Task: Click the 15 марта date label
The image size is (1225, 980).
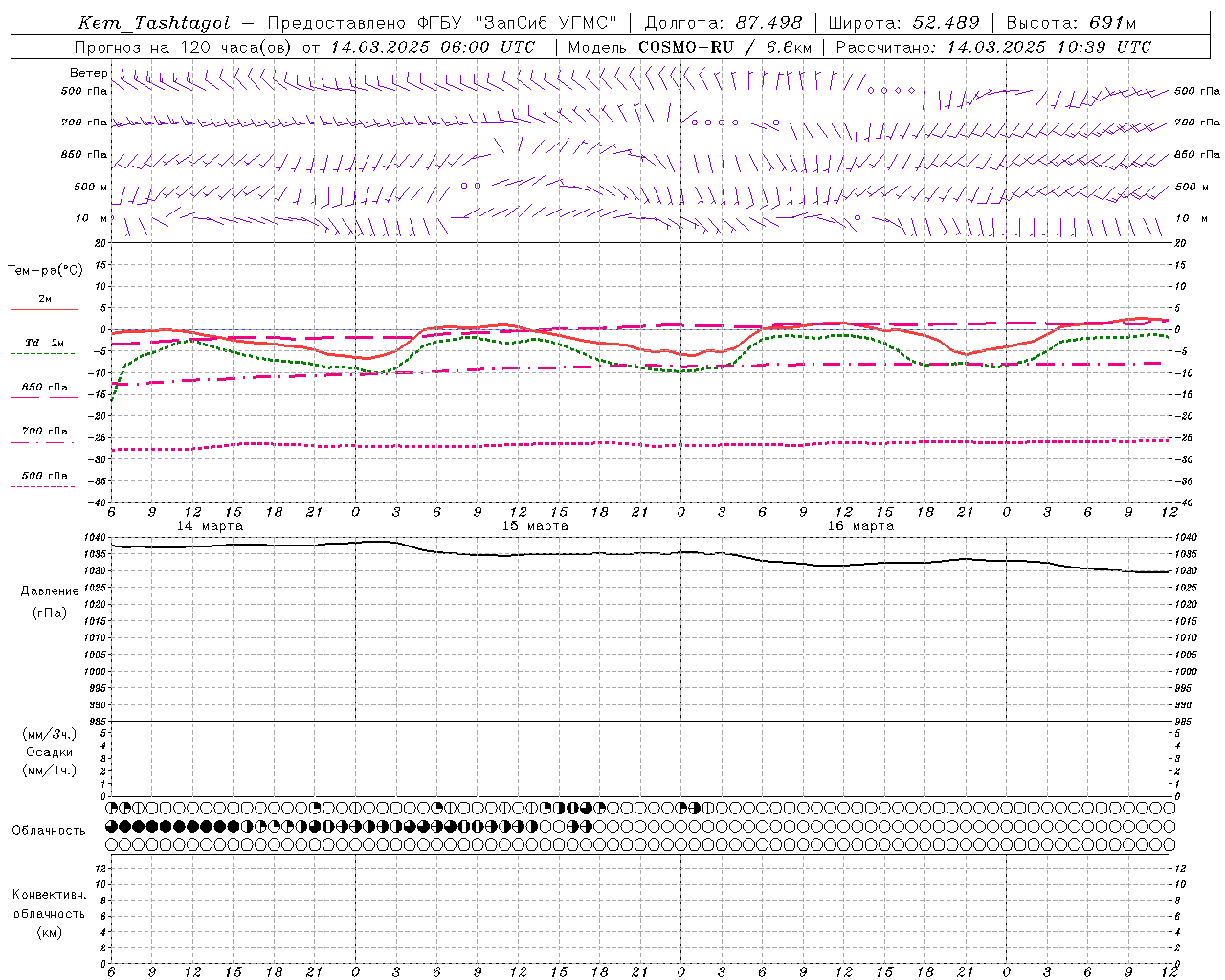Action: 535,526
